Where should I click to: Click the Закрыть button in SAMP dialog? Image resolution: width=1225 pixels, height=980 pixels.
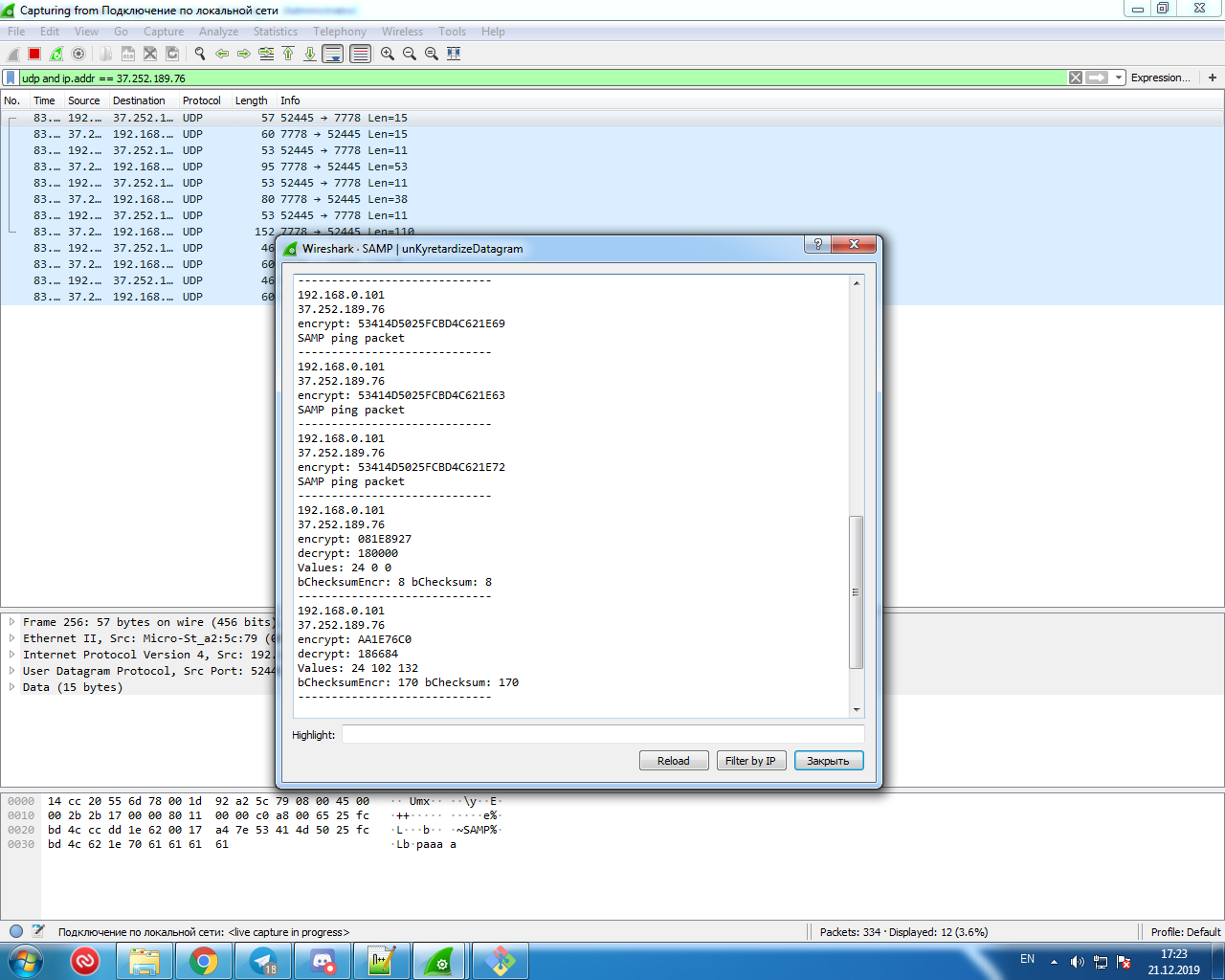pyautogui.click(x=829, y=761)
